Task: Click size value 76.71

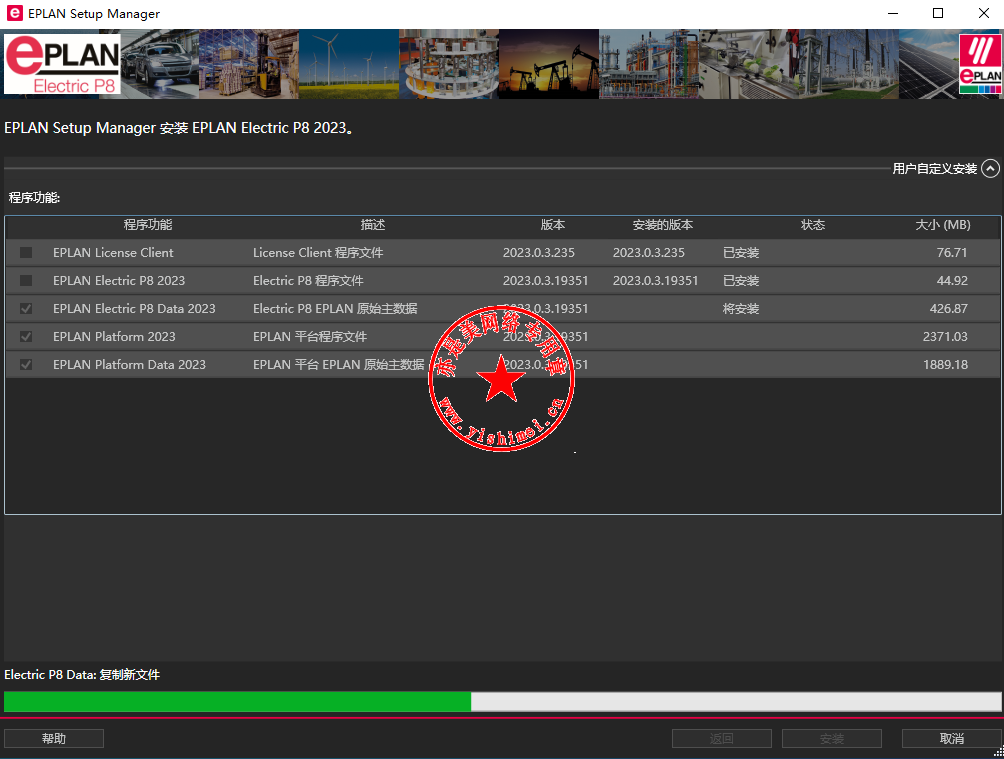Action: [x=951, y=252]
